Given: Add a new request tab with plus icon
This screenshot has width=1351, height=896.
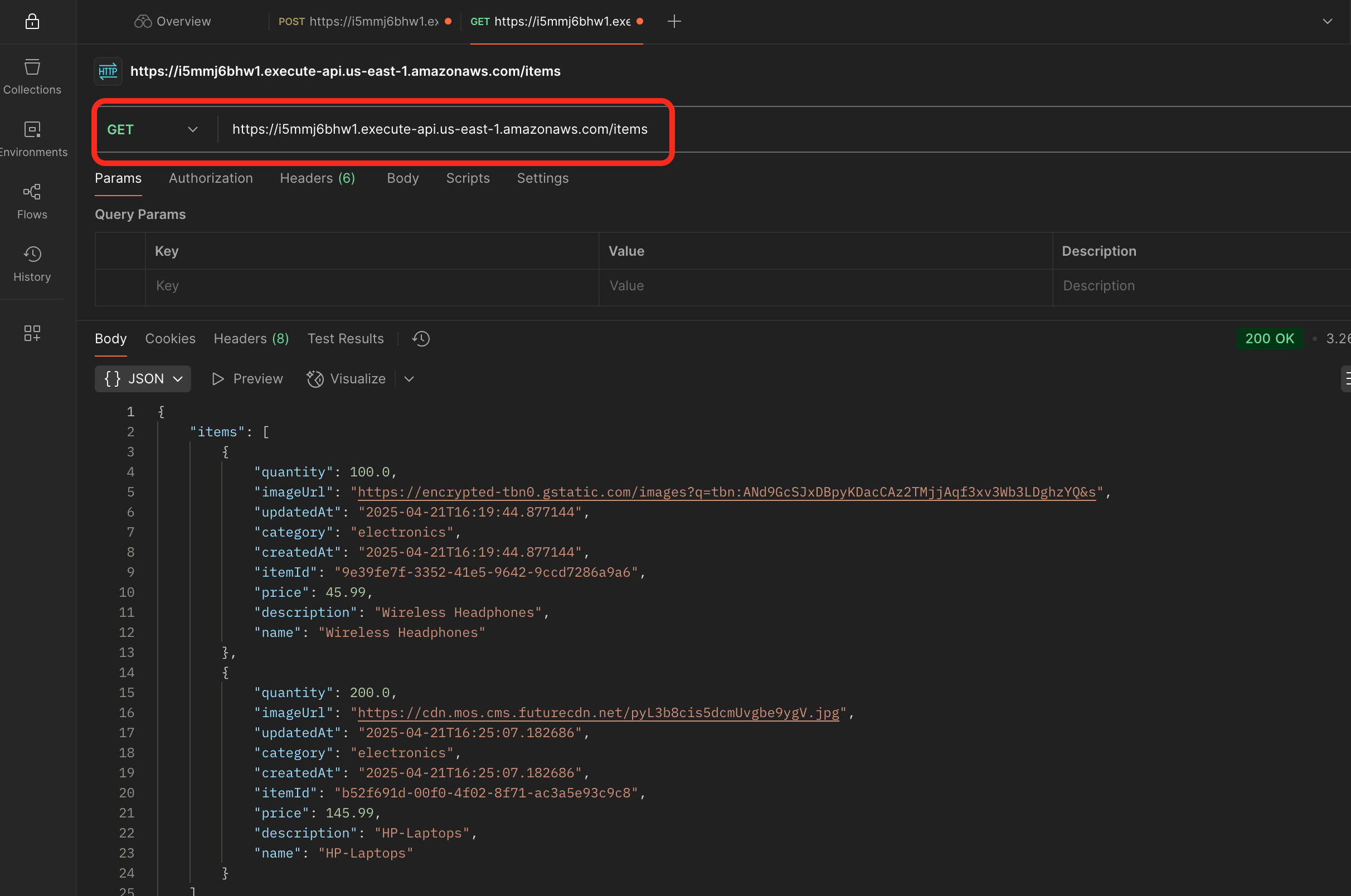Looking at the screenshot, I should (x=674, y=21).
